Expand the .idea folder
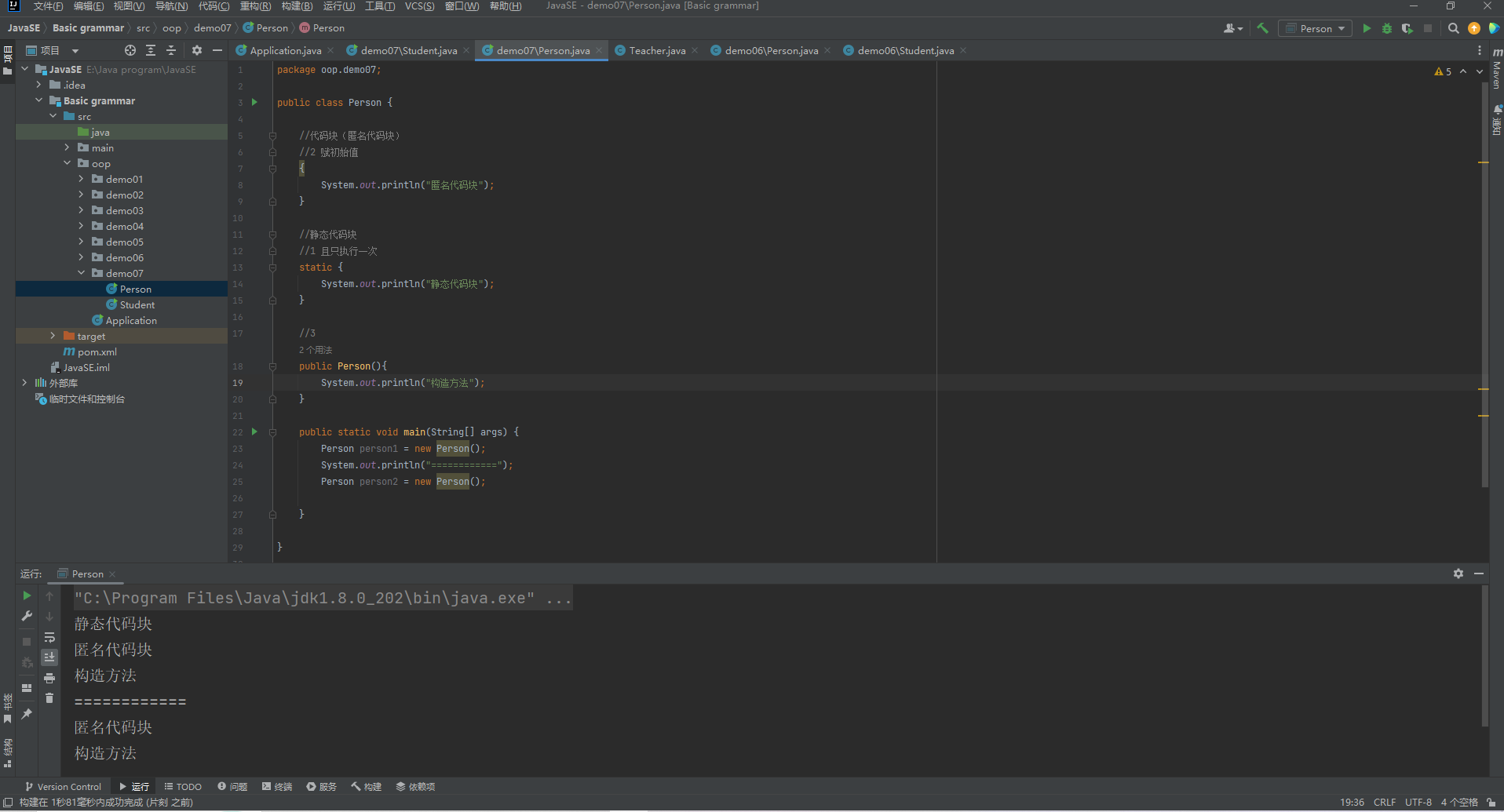The image size is (1504, 812). click(38, 85)
